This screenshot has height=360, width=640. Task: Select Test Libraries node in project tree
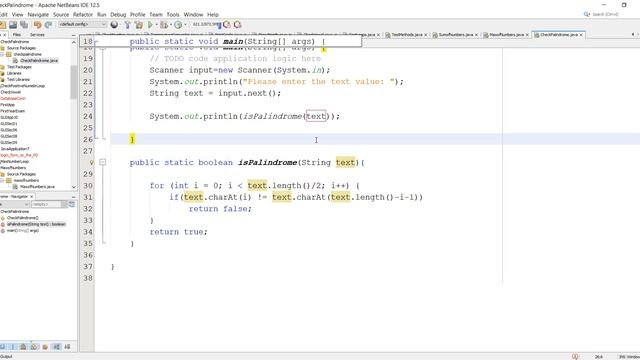coord(18,80)
